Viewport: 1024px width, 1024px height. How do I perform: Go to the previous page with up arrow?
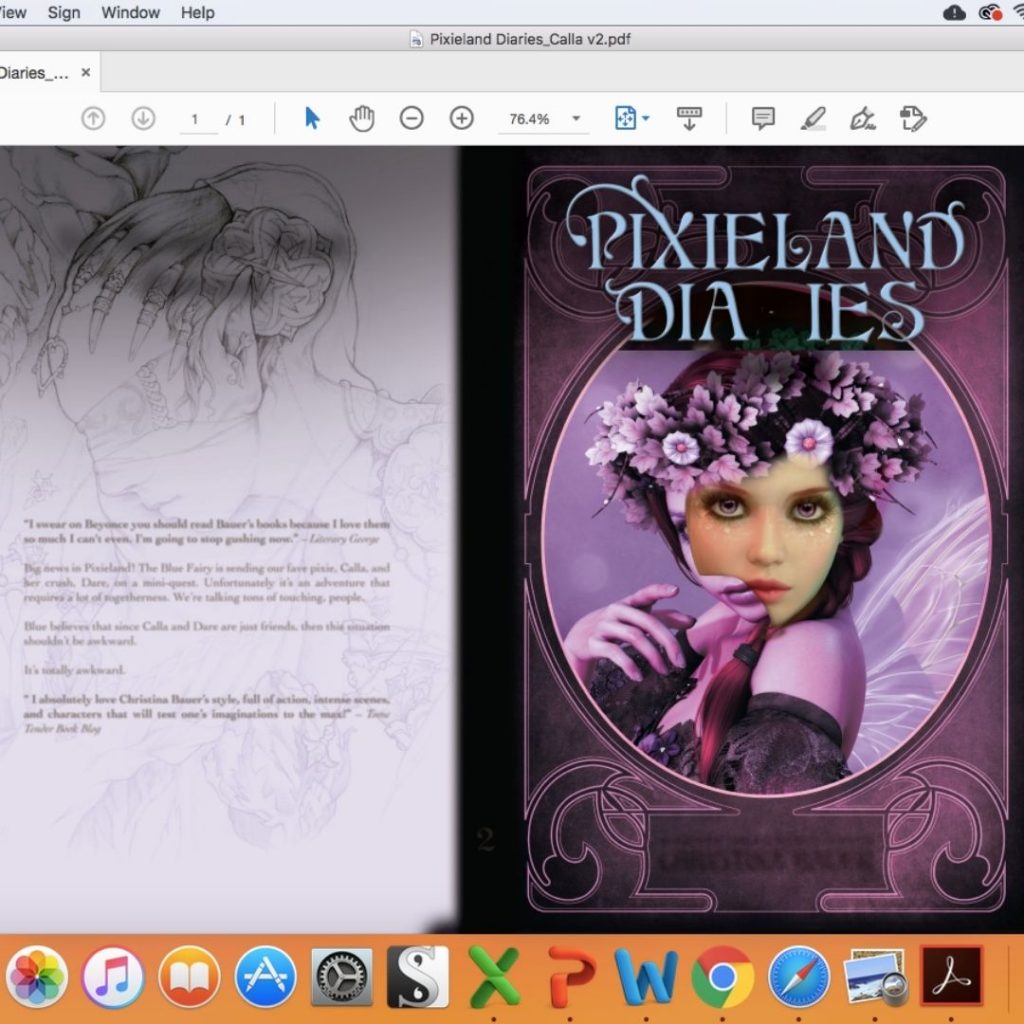(93, 119)
